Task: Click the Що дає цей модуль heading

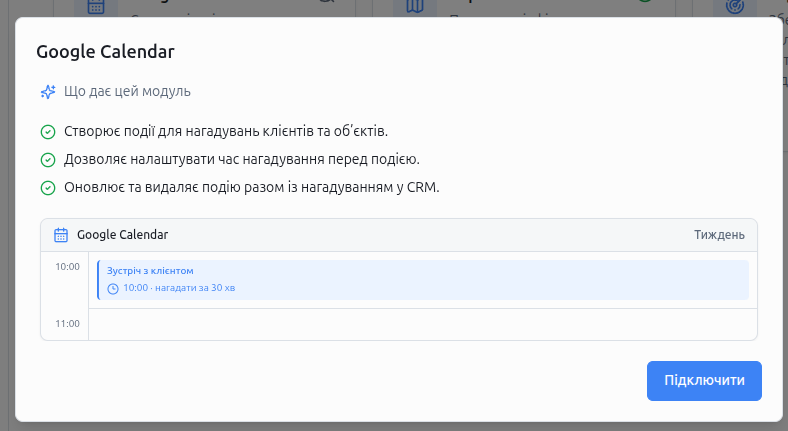Action: point(127,91)
